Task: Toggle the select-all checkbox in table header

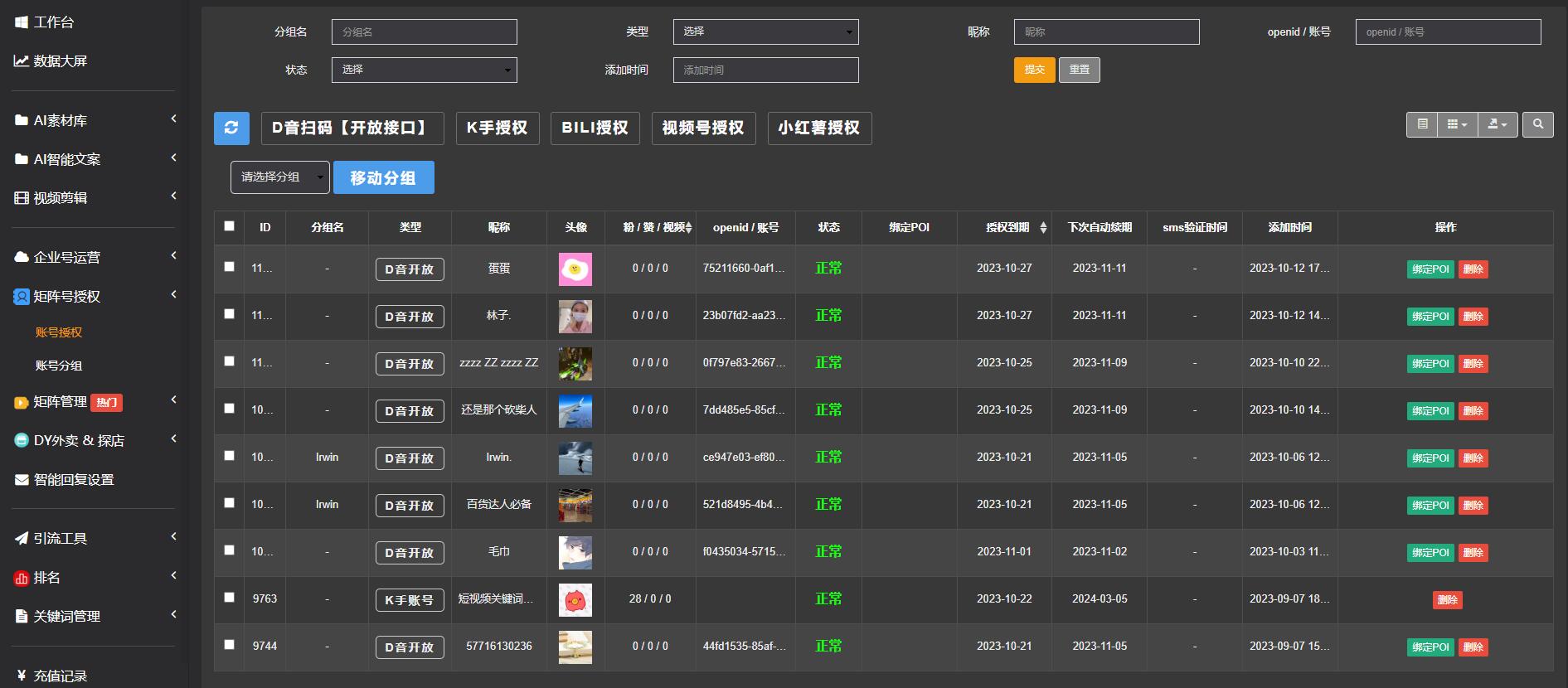Action: pos(230,225)
